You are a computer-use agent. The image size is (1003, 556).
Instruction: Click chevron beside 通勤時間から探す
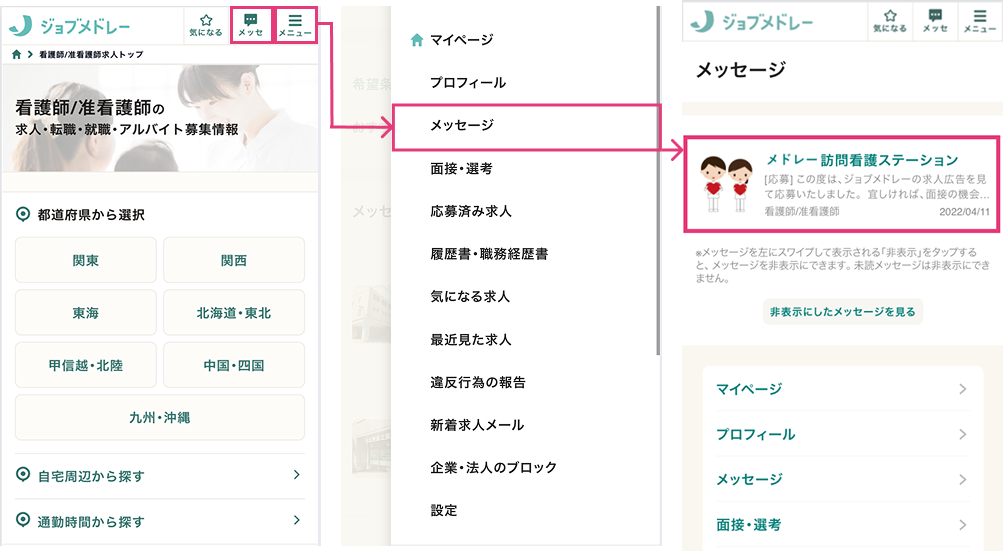(296, 520)
